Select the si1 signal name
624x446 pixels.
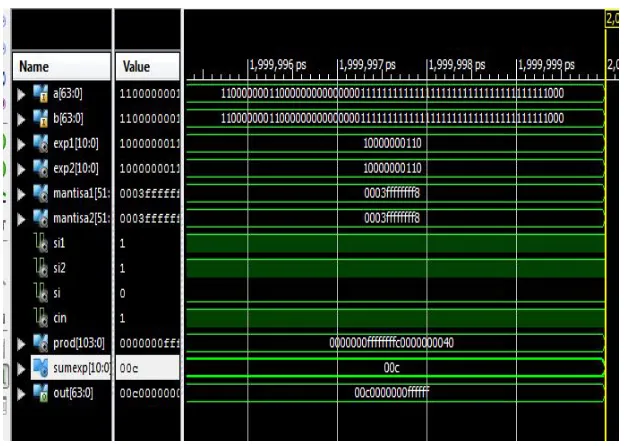tap(59, 243)
